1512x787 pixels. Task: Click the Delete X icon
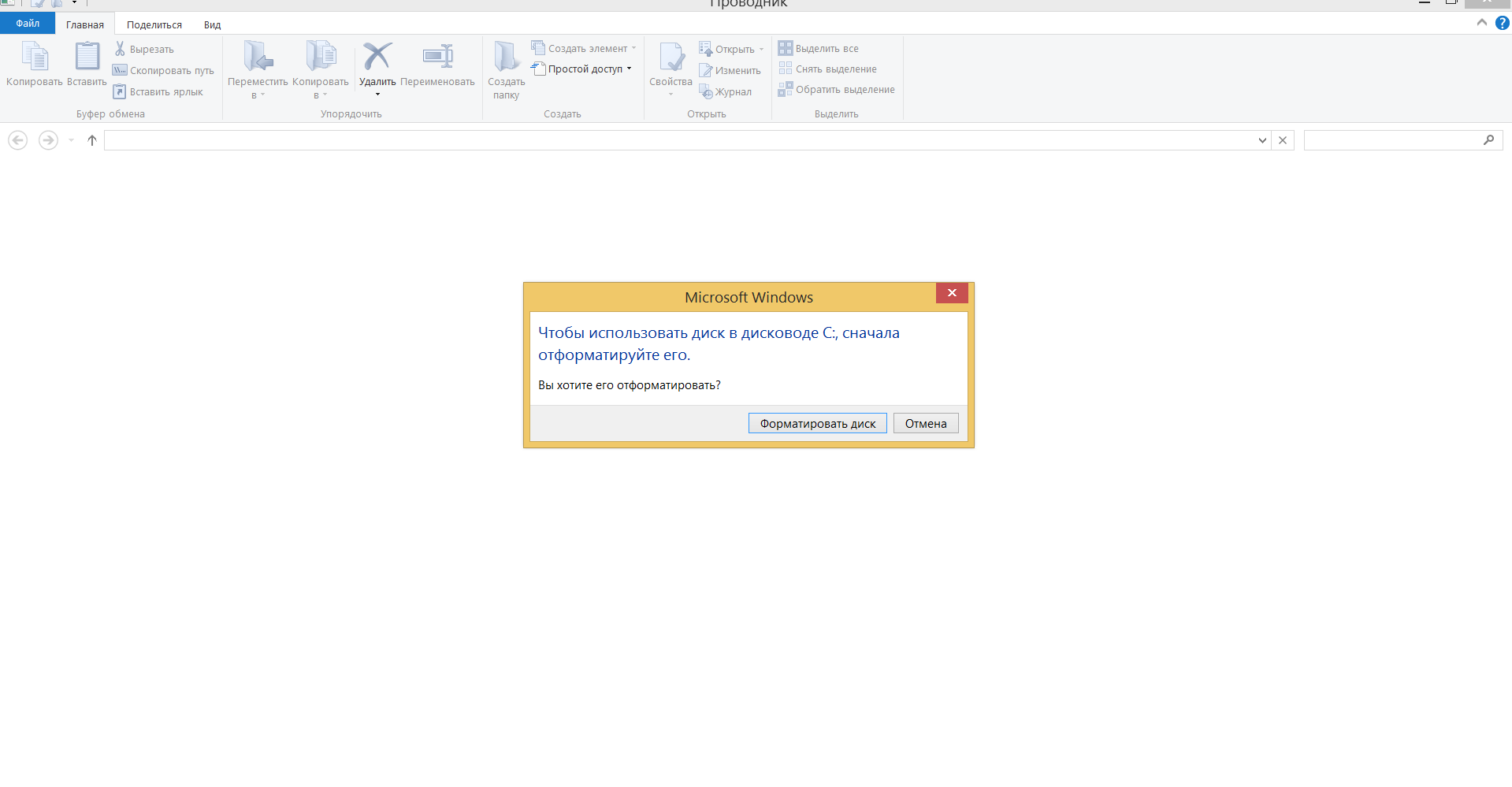click(x=377, y=57)
